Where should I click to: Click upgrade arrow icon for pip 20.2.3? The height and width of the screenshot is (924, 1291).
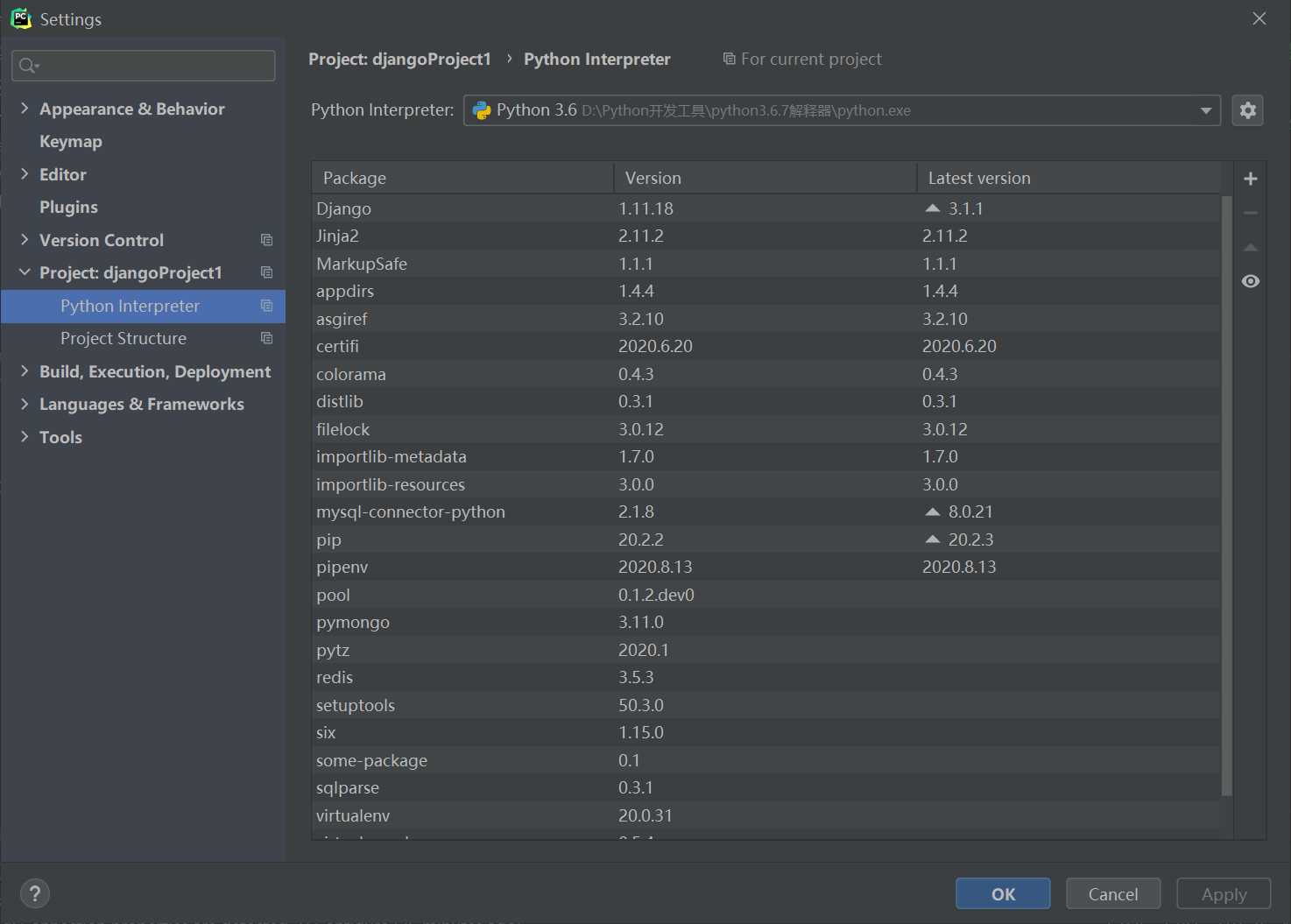click(x=933, y=540)
